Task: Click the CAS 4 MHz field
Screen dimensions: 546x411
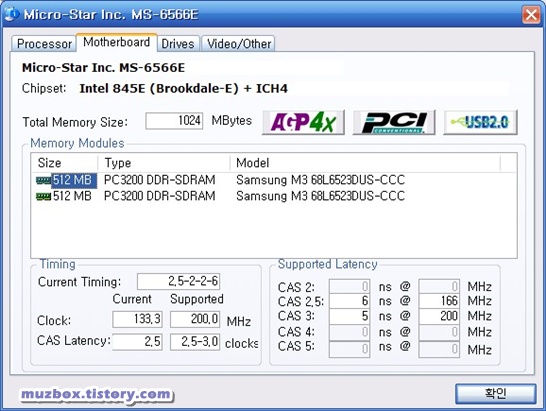Action: point(439,332)
